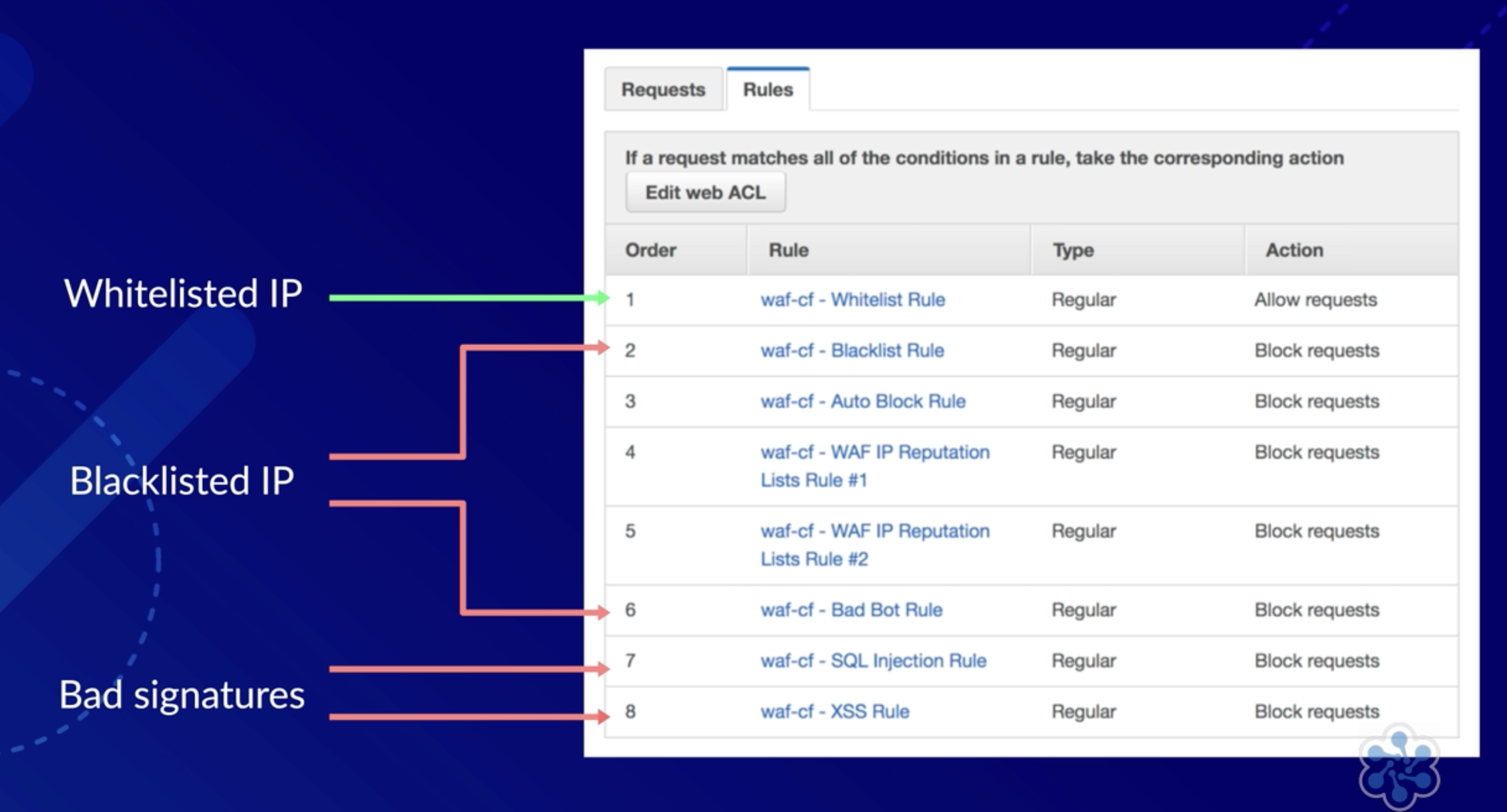Screen dimensions: 1507x812
Task: Open WAF IP Reputation Lists Rule #2
Action: [x=875, y=545]
